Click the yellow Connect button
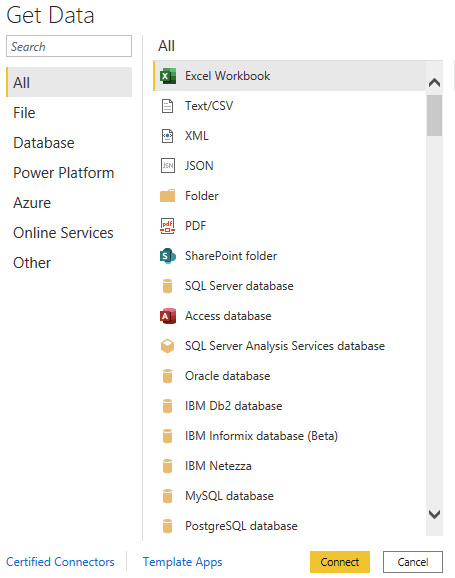The height and width of the screenshot is (578, 455). coord(340,562)
